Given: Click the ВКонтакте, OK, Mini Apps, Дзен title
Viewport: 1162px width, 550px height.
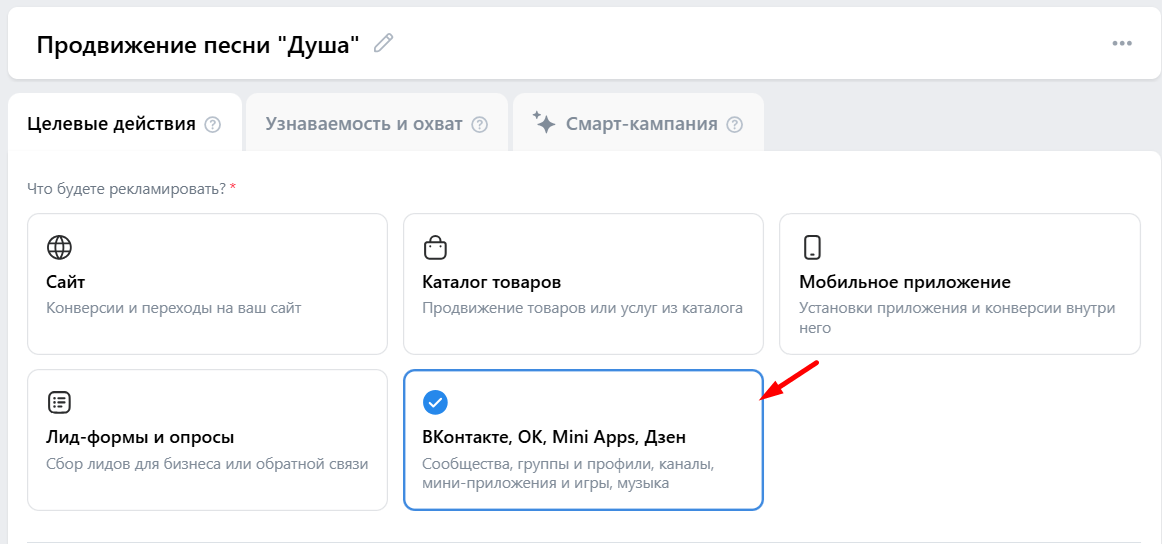Looking at the screenshot, I should coord(554,437).
